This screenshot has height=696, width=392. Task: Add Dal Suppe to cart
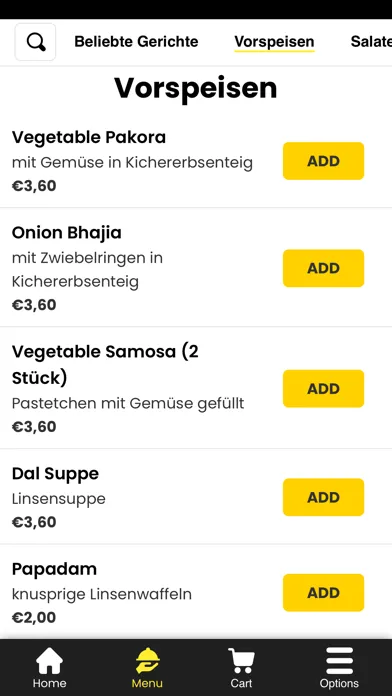point(324,497)
